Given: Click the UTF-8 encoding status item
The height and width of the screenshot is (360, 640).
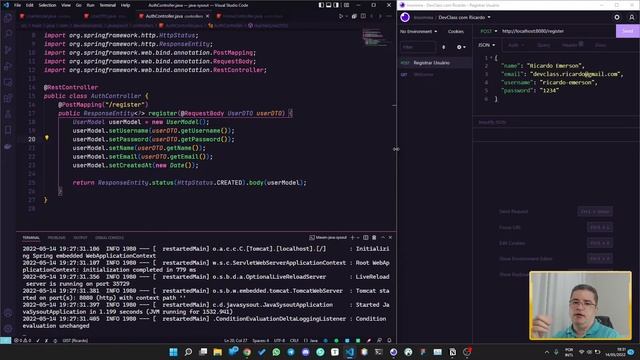Looking at the screenshot, I should [x=280, y=340].
